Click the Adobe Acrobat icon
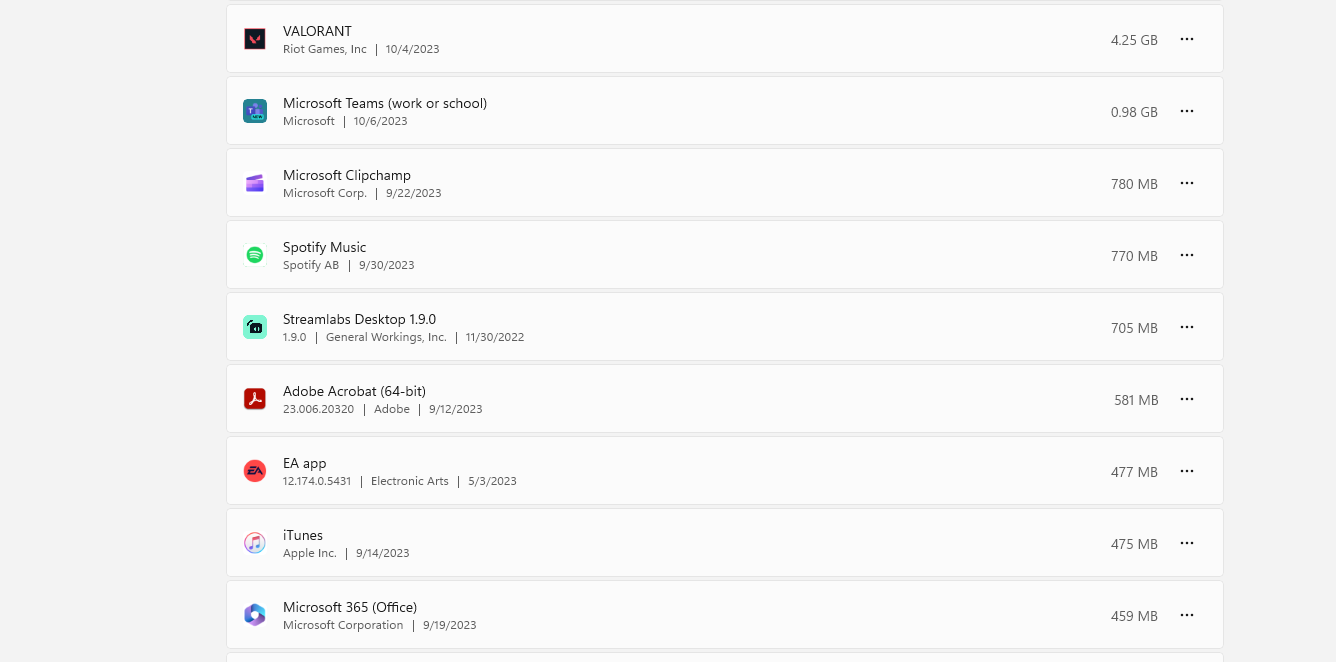The height and width of the screenshot is (662, 1336). pyautogui.click(x=255, y=399)
